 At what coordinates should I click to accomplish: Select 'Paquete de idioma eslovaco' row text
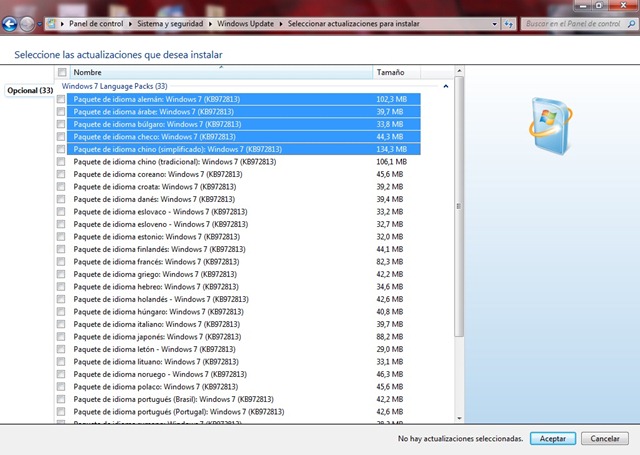click(x=160, y=212)
